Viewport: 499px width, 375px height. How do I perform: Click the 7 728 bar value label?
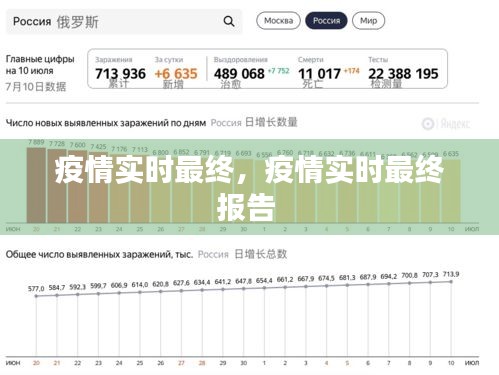(x=57, y=144)
